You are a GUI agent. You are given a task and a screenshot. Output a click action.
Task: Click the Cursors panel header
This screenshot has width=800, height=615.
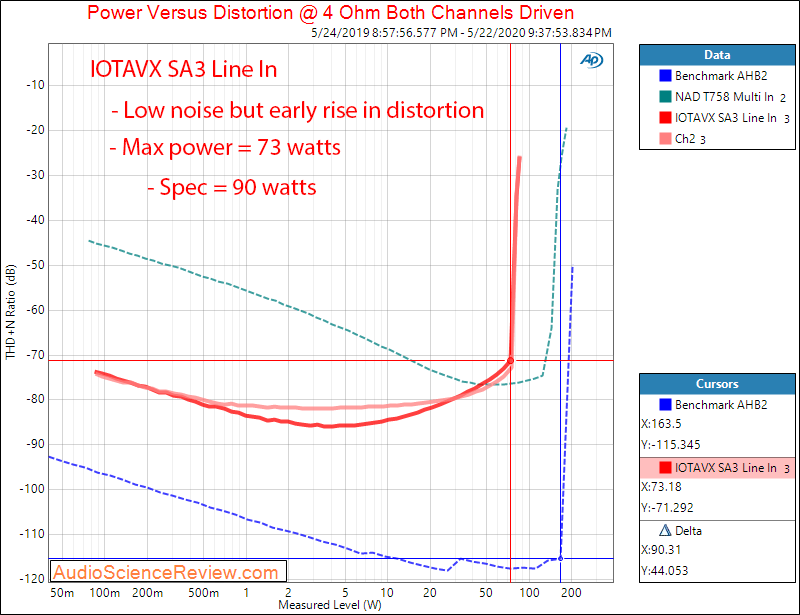tap(717, 384)
